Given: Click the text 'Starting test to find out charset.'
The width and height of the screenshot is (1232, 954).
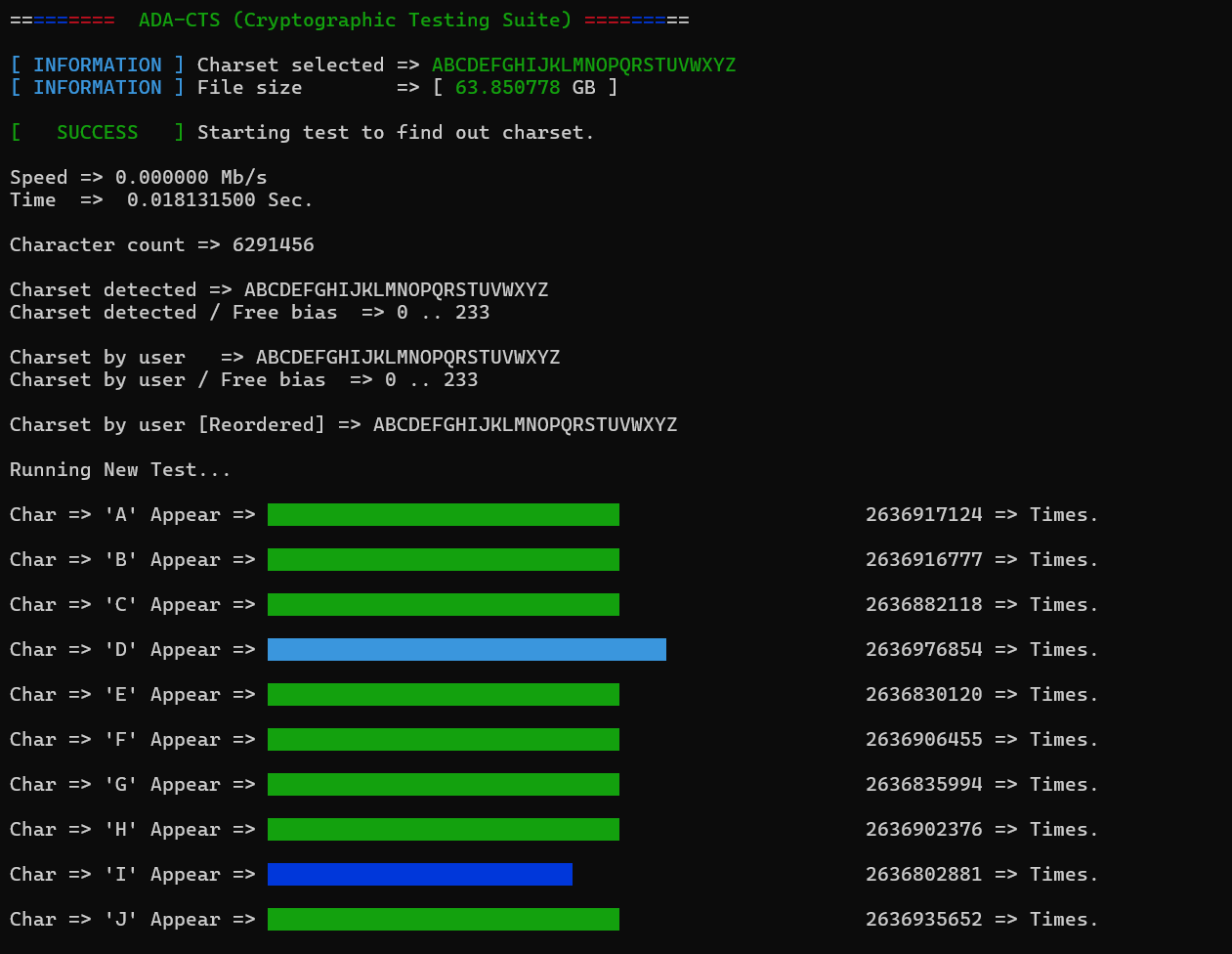Looking at the screenshot, I should click(x=396, y=133).
